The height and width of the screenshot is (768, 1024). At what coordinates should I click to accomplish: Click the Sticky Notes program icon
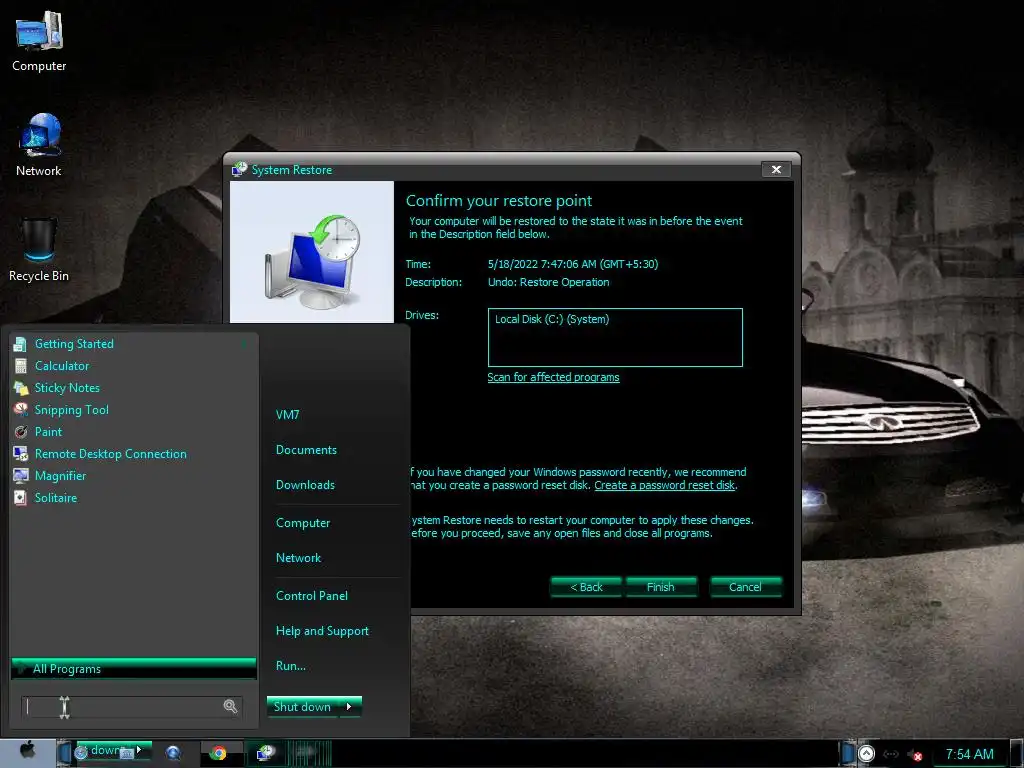pyautogui.click(x=20, y=388)
